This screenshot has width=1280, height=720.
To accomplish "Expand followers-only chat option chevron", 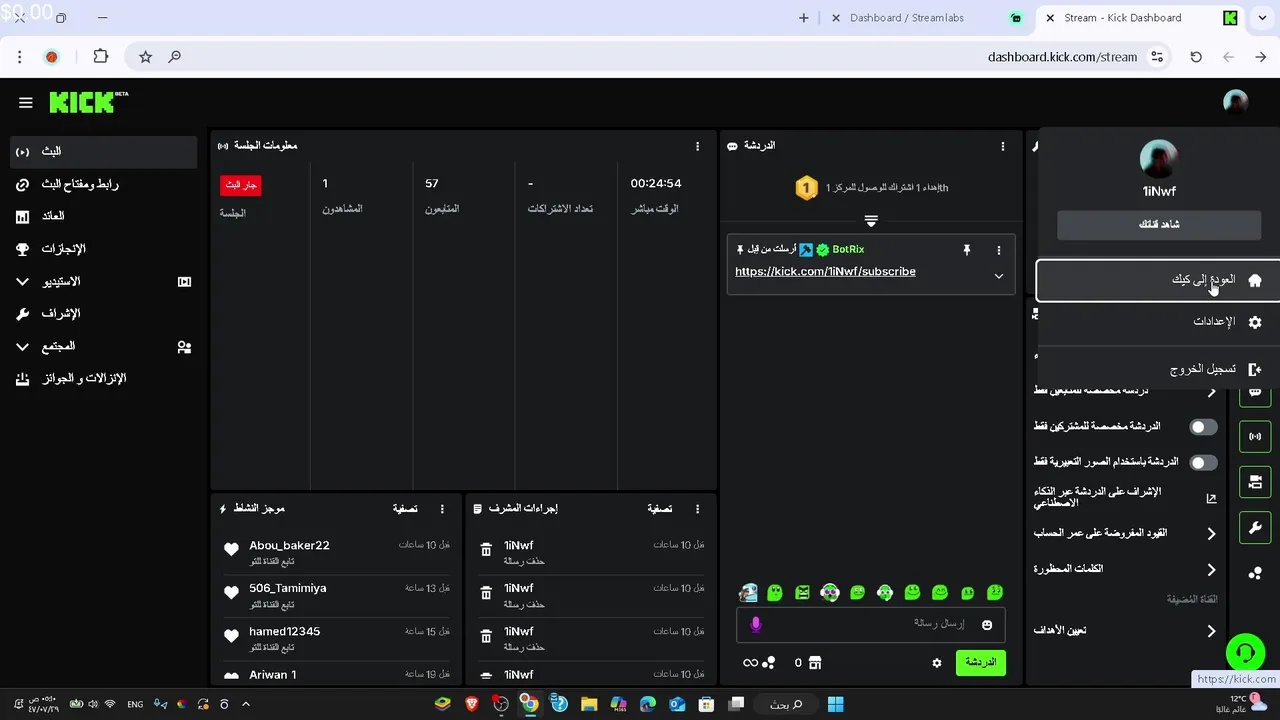I will 1211,392.
